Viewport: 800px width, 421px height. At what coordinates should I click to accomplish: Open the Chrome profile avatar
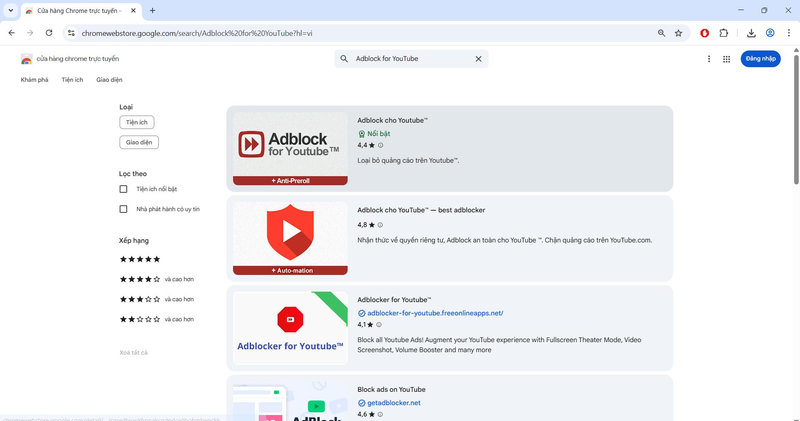(770, 33)
